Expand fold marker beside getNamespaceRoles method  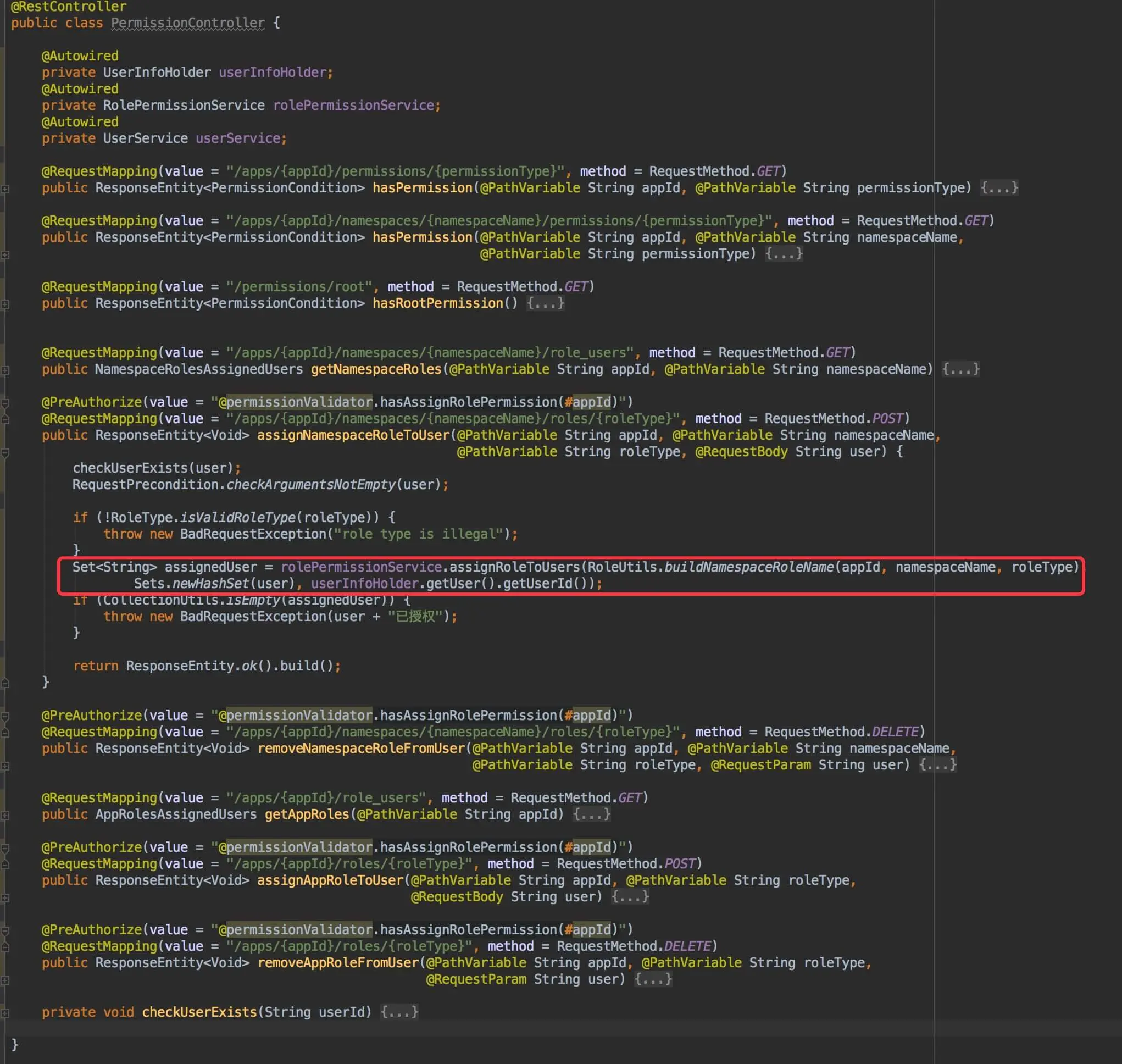(x=5, y=370)
